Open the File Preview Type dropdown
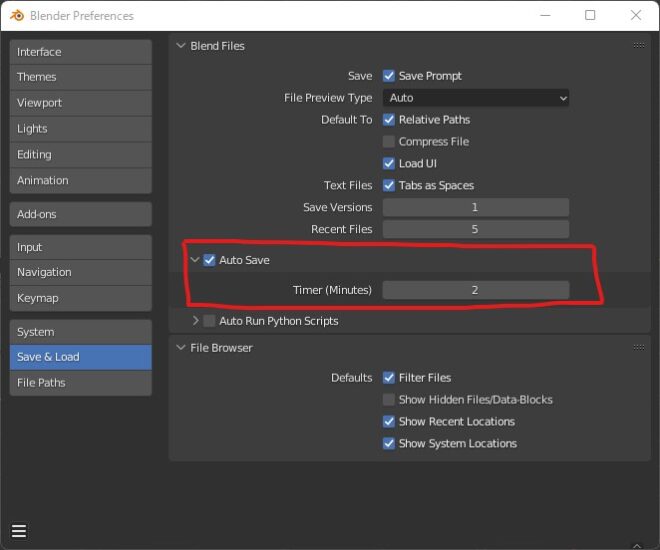Screen dimensions: 660x550 point(476,98)
